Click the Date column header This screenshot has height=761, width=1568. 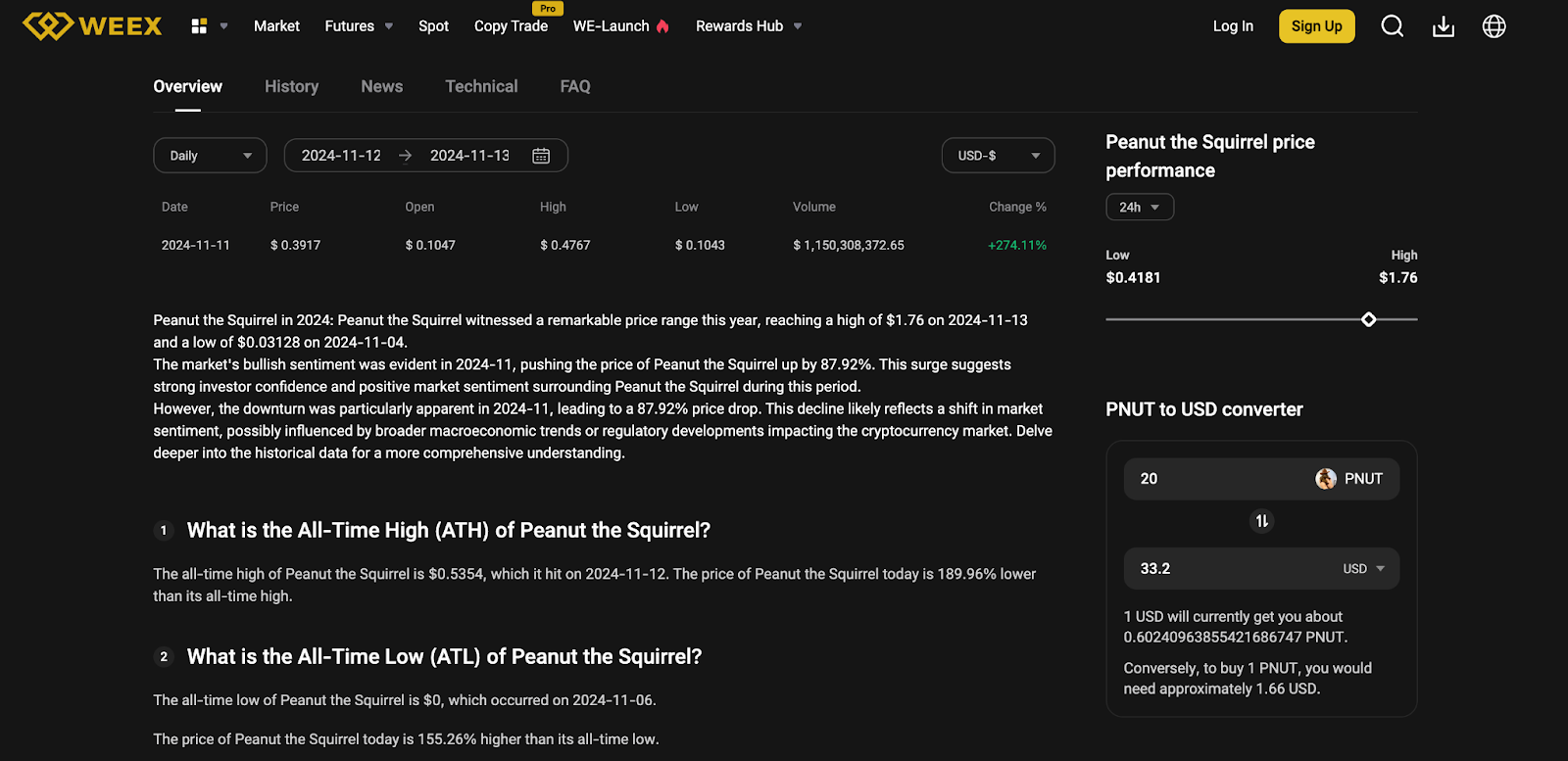174,207
